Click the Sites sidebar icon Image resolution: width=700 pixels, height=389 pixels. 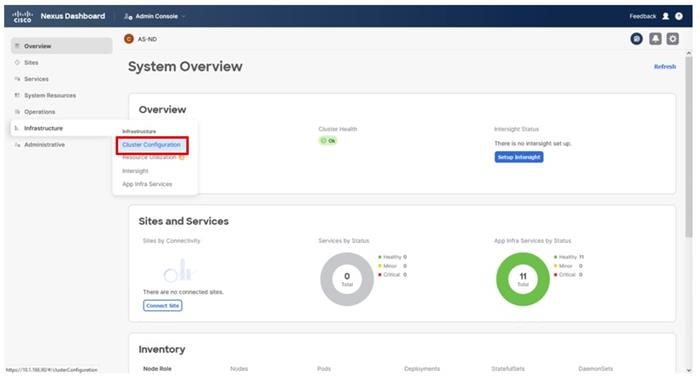tap(17, 63)
